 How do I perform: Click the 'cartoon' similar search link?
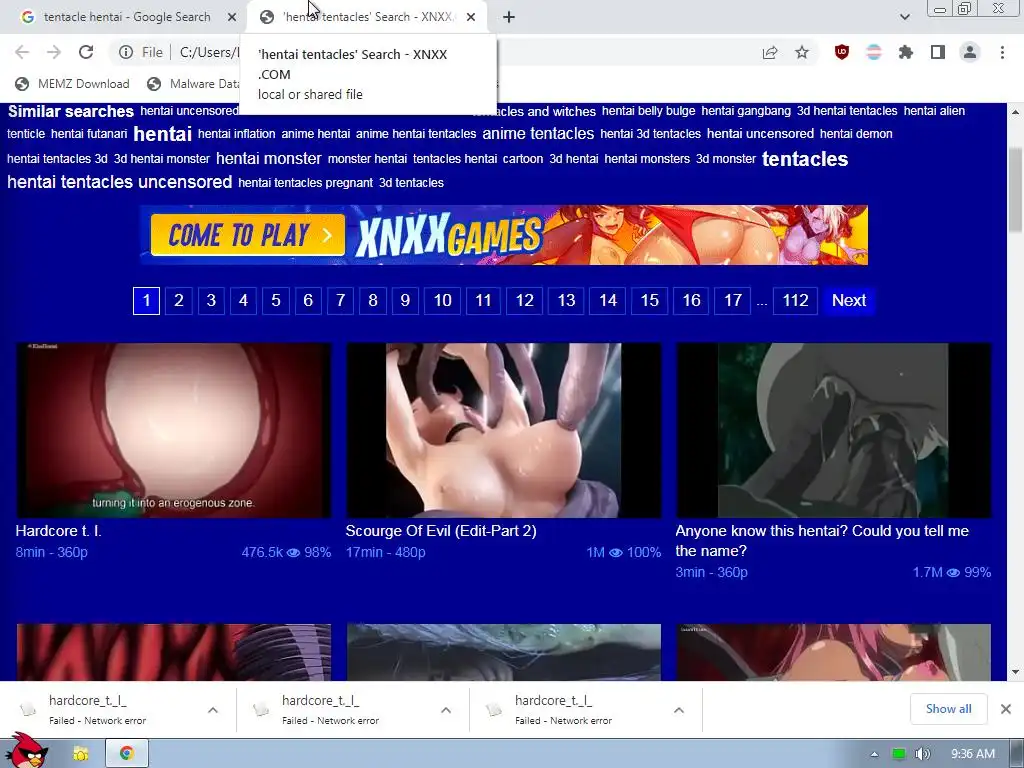coord(522,159)
